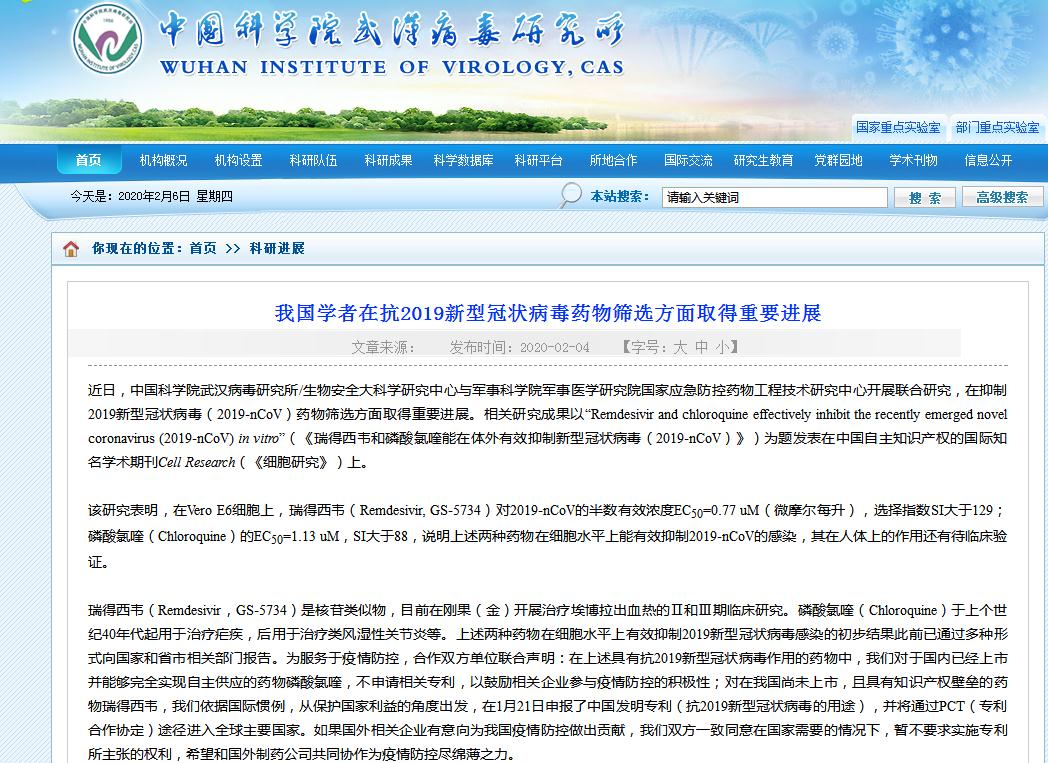Set font size to 大 (large)
This screenshot has width=1048, height=763.
[680, 348]
